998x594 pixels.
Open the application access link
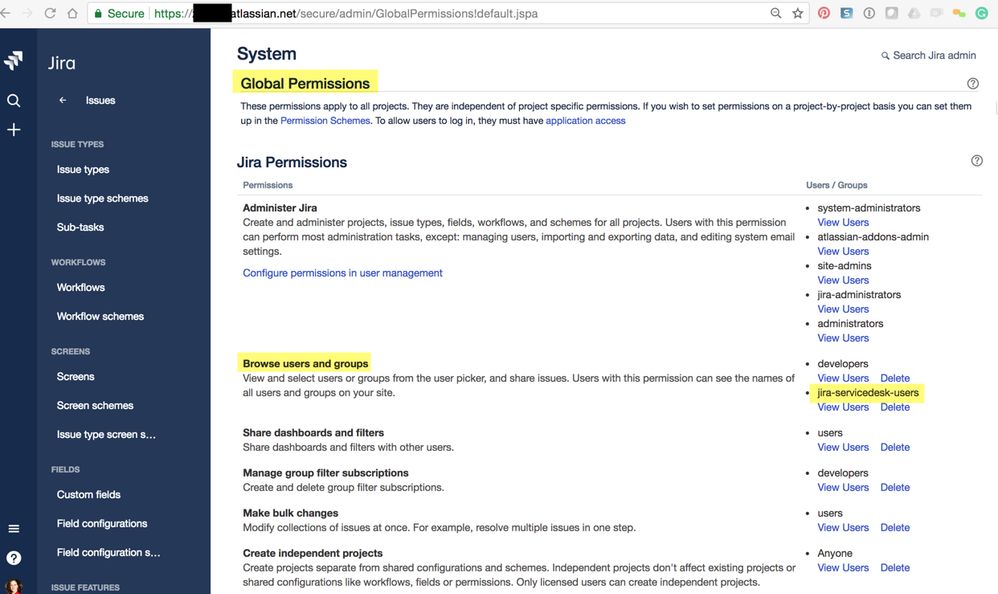(586, 120)
